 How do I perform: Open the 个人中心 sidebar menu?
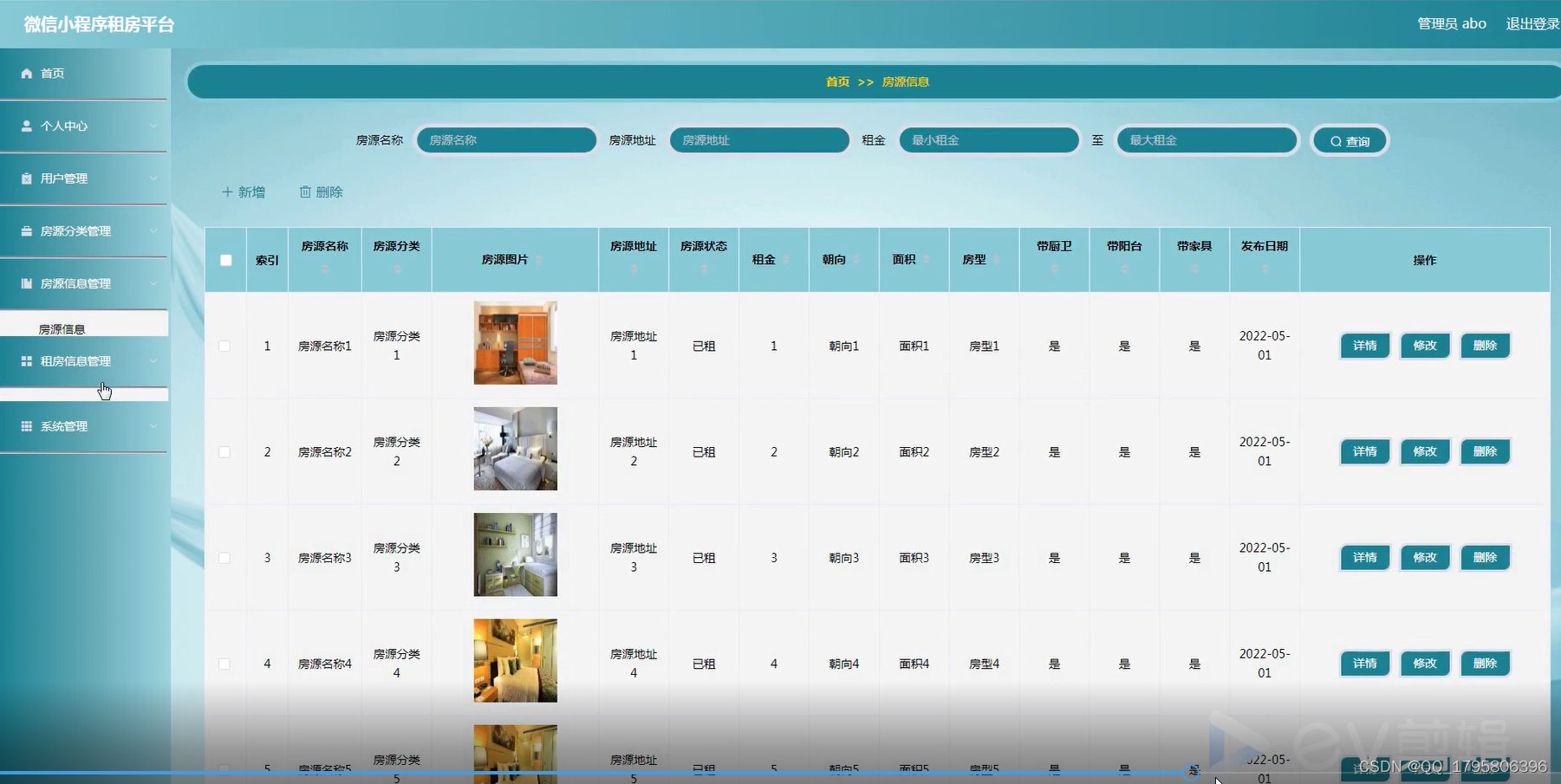pos(84,126)
